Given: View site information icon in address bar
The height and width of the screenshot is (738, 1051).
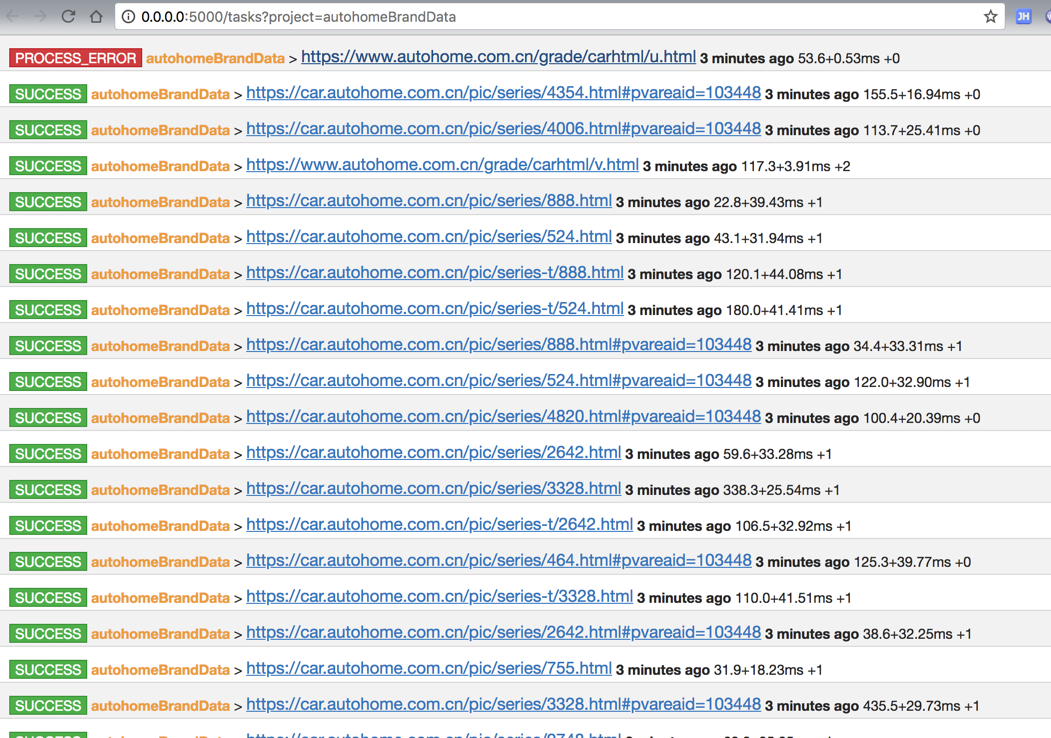Looking at the screenshot, I should coord(128,17).
